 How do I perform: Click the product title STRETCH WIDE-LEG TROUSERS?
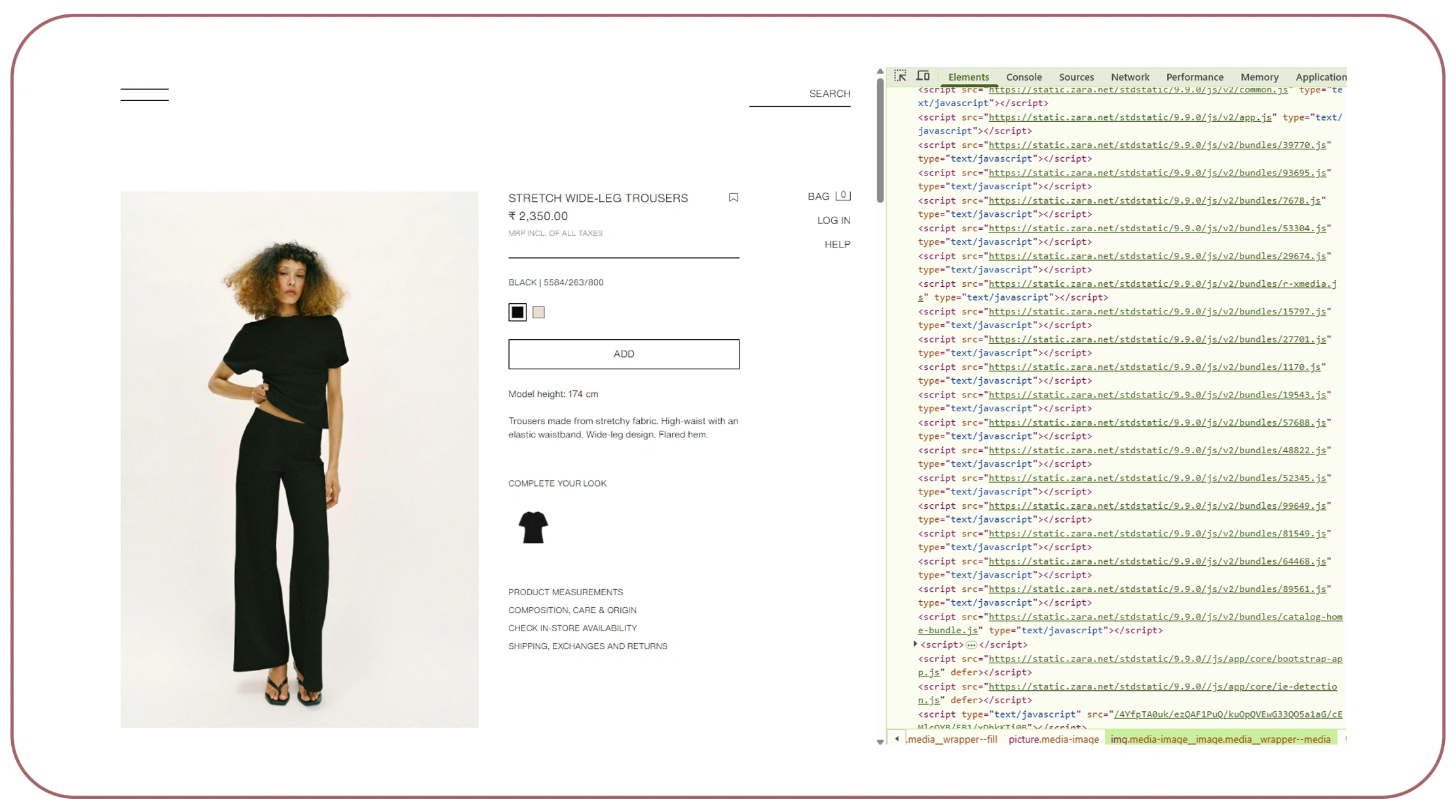(598, 198)
